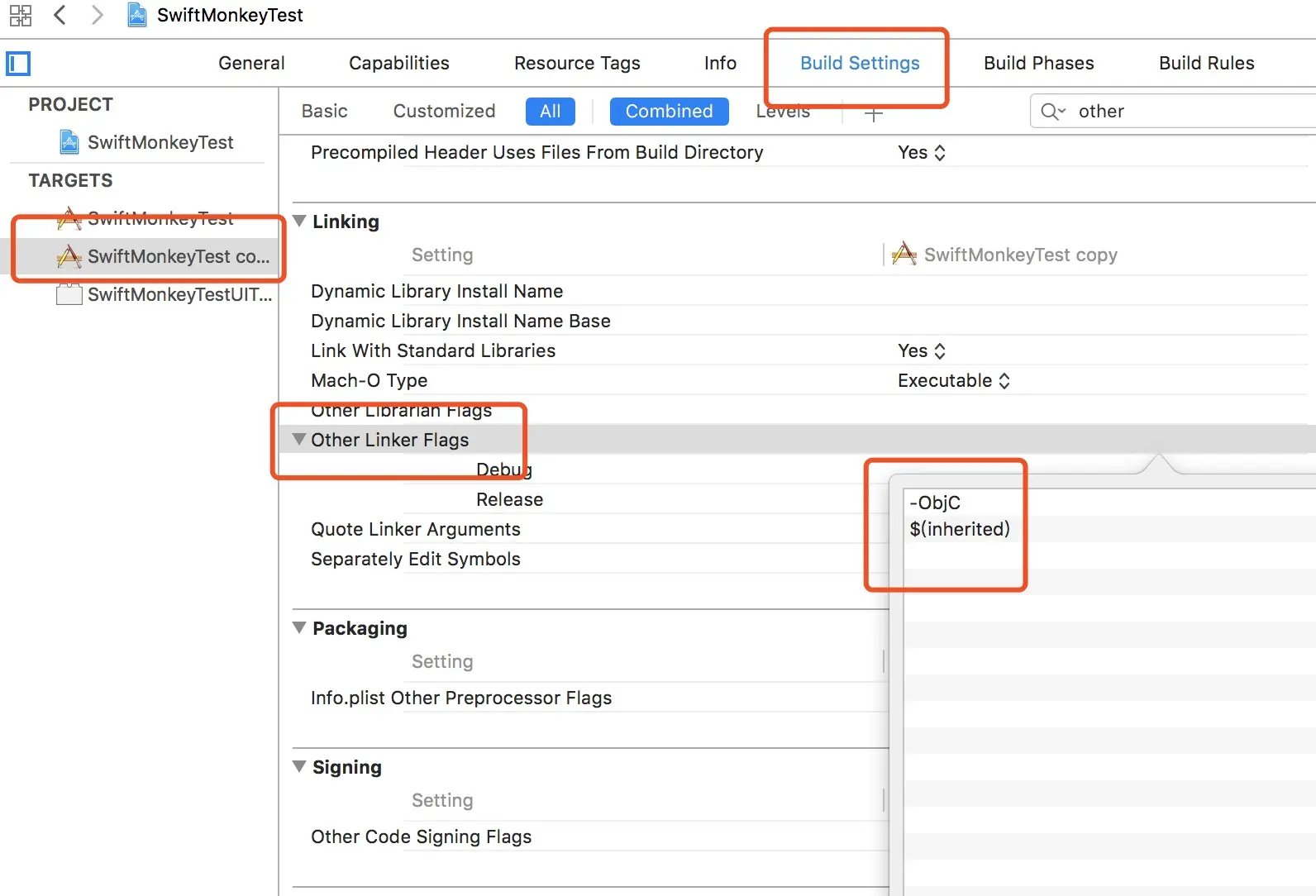Screen dimensions: 1316x896
Task: Select the Debug configuration row
Action: click(x=504, y=469)
